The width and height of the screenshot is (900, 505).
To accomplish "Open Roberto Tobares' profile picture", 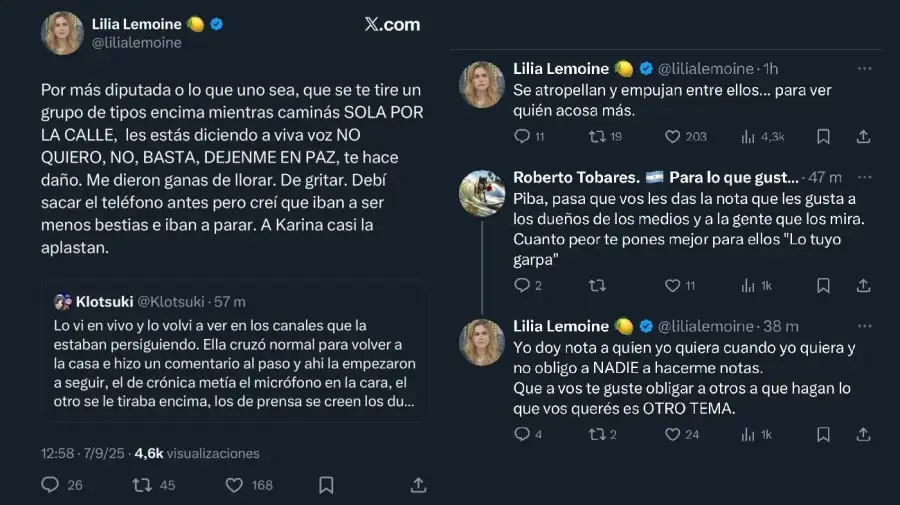I will point(481,193).
